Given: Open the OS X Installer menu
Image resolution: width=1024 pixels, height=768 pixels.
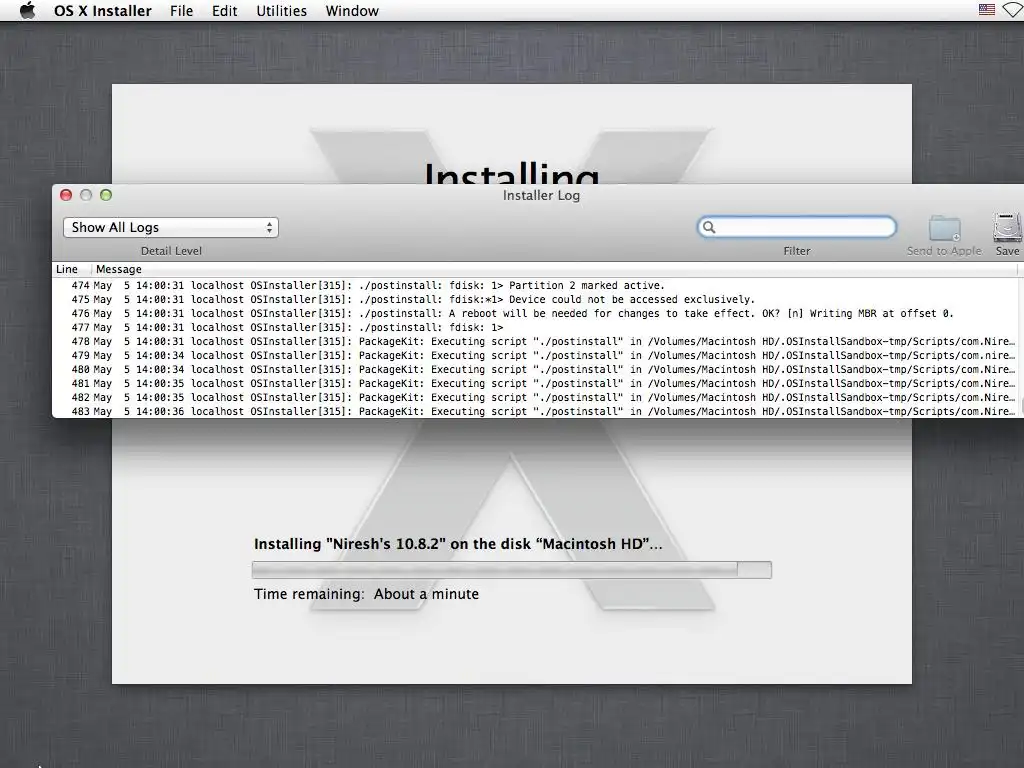Looking at the screenshot, I should tap(103, 11).
